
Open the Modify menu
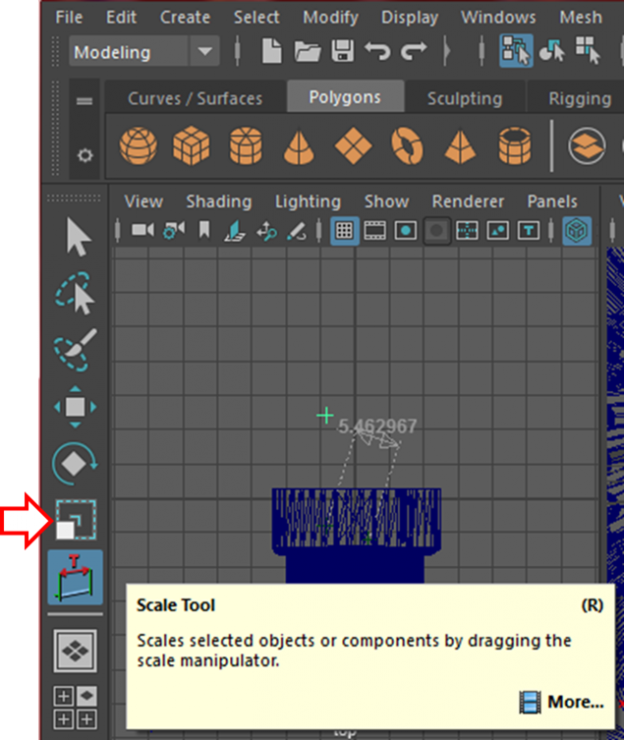tap(330, 17)
